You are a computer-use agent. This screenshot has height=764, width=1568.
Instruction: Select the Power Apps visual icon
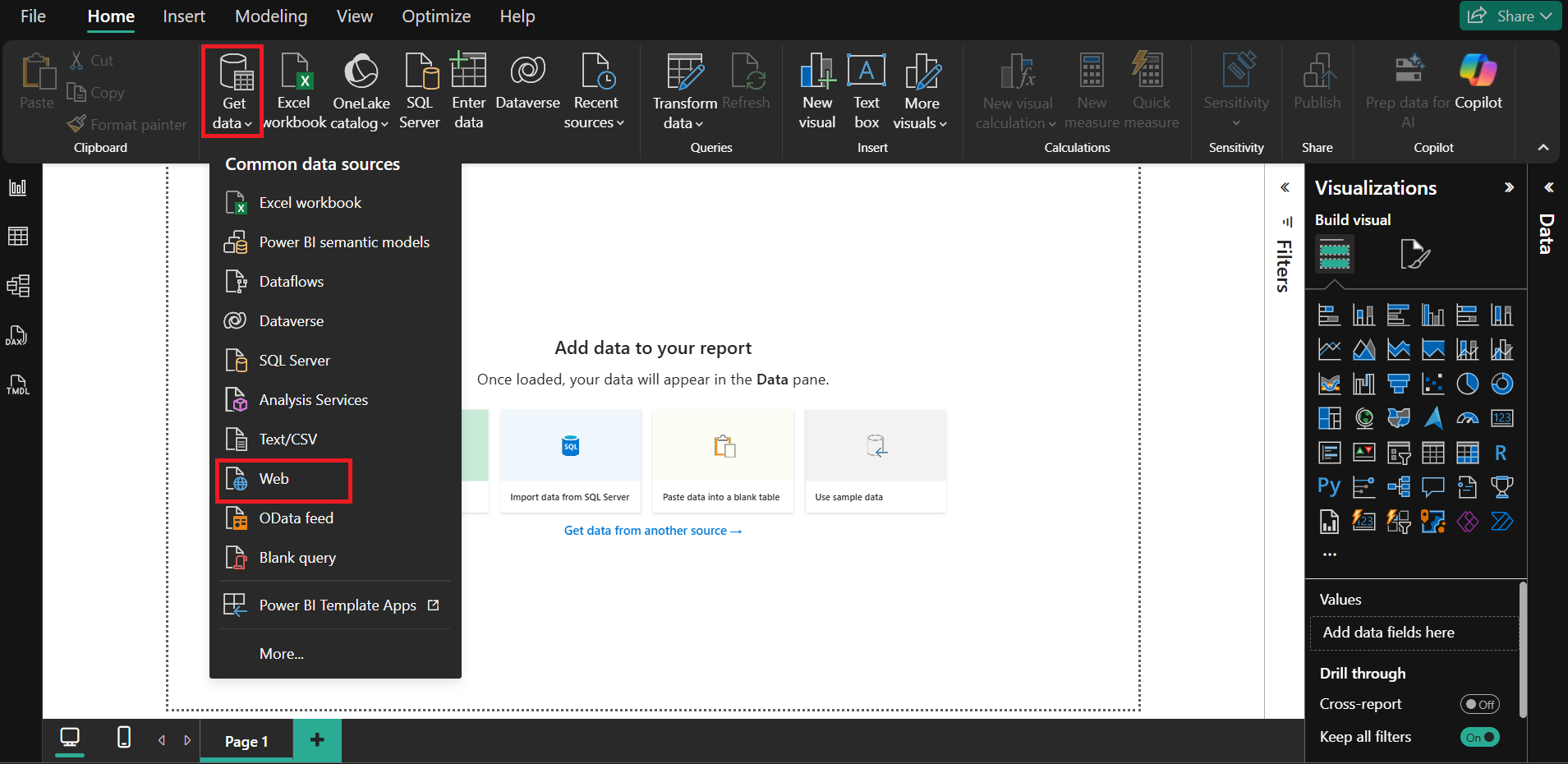(1467, 522)
